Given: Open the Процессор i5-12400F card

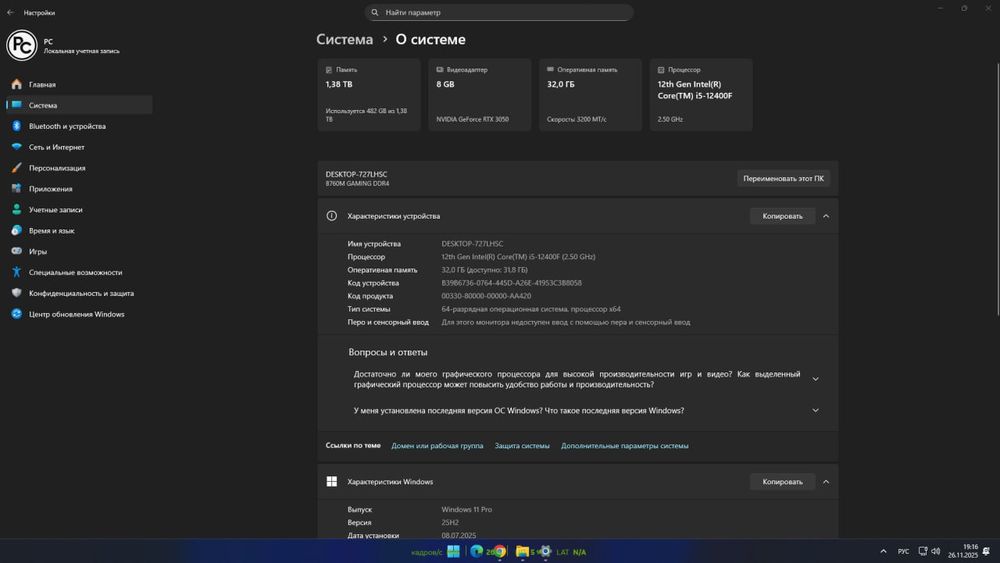Looking at the screenshot, I should coord(701,95).
